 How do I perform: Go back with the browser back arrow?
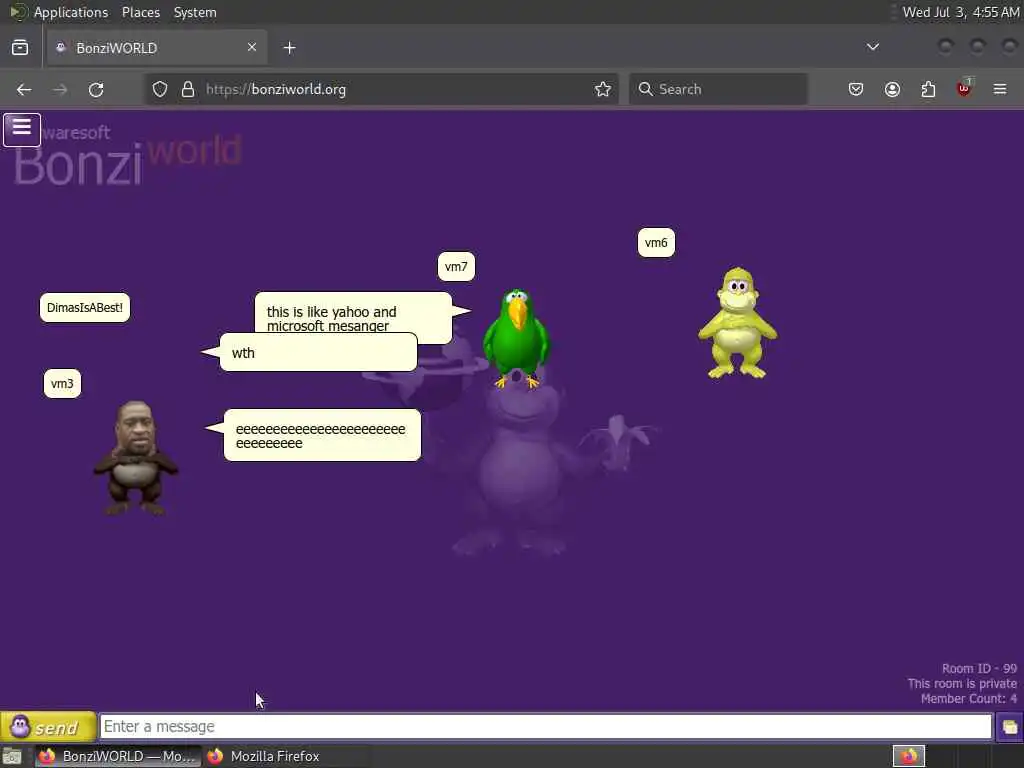24,89
